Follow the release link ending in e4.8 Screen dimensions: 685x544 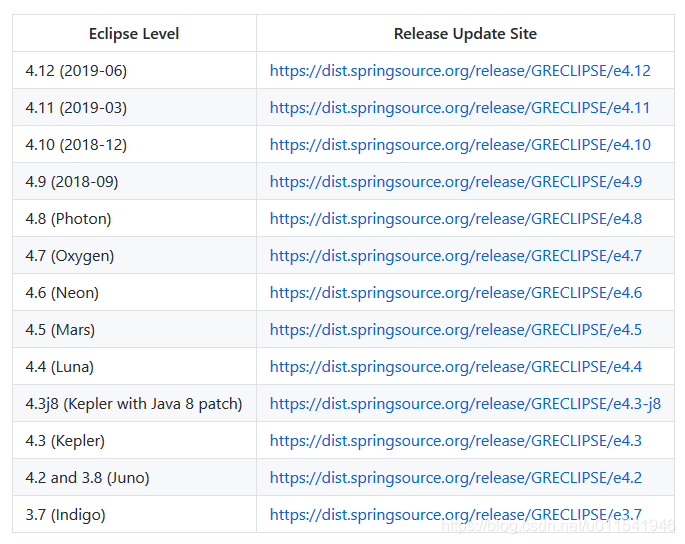tap(456, 218)
